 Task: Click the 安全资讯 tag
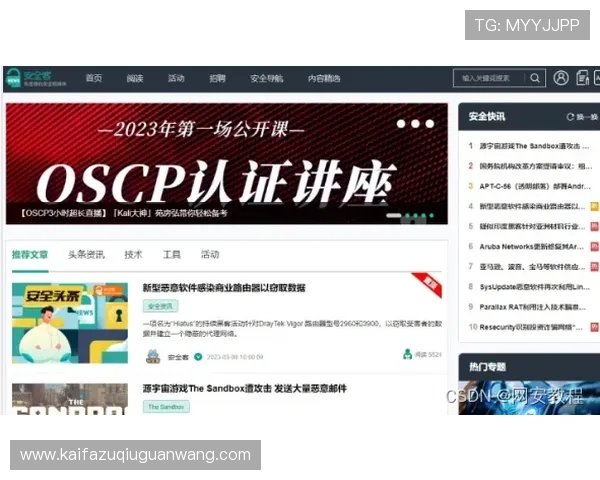(x=160, y=306)
